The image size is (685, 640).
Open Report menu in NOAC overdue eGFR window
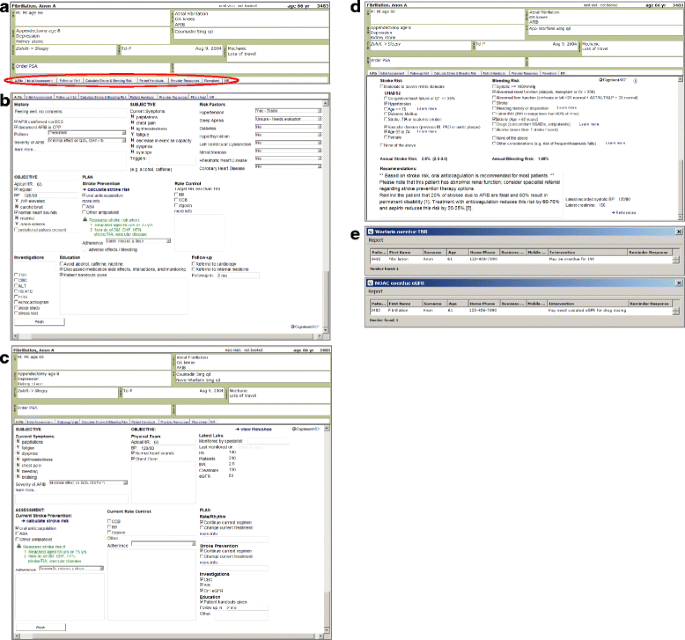[376, 291]
